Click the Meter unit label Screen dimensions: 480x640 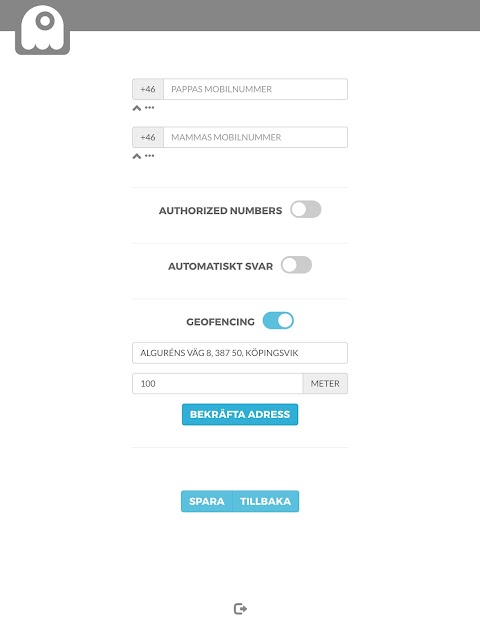(x=325, y=383)
